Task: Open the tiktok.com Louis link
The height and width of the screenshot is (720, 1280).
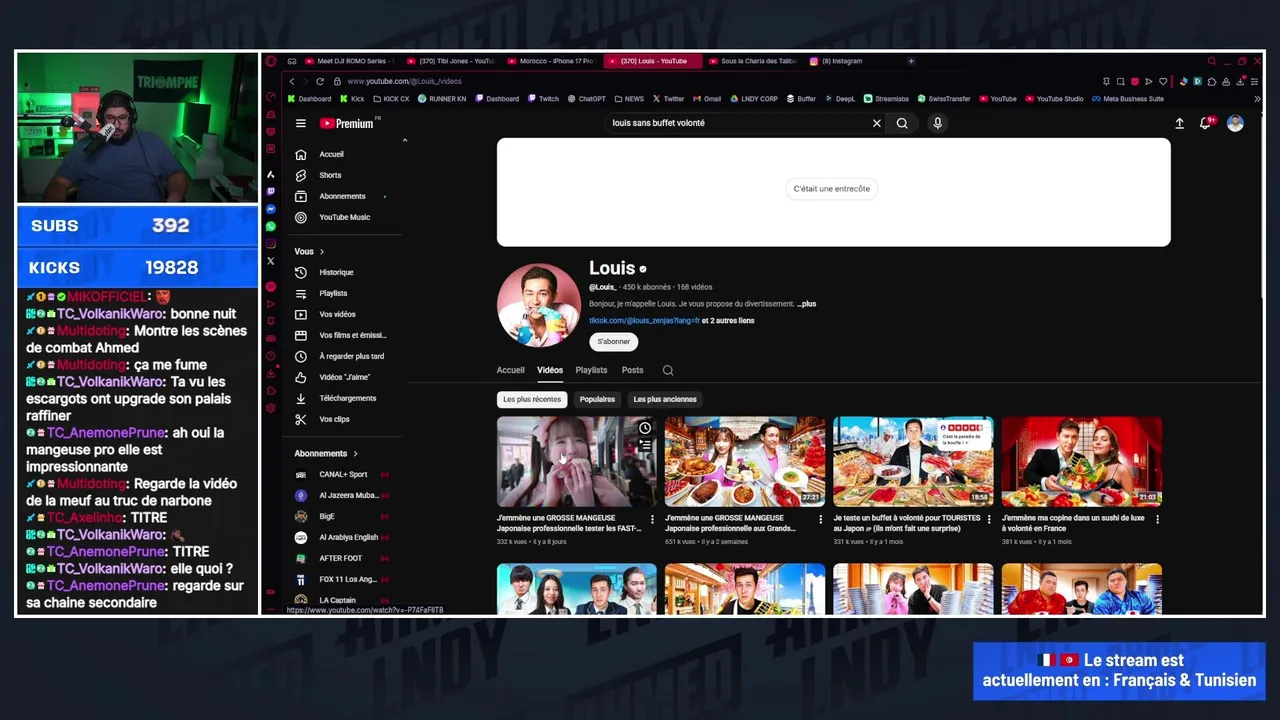Action: tap(644, 321)
